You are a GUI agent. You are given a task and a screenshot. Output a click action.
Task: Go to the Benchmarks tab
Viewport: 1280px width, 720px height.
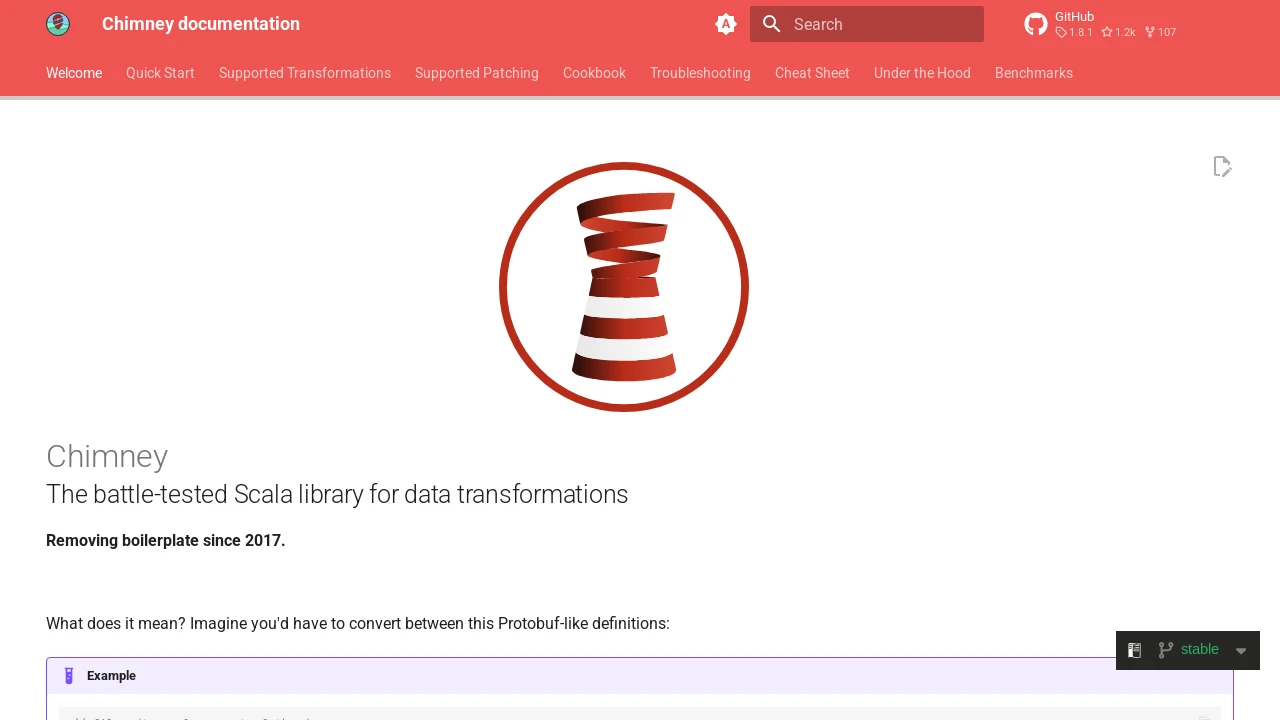[x=1034, y=73]
